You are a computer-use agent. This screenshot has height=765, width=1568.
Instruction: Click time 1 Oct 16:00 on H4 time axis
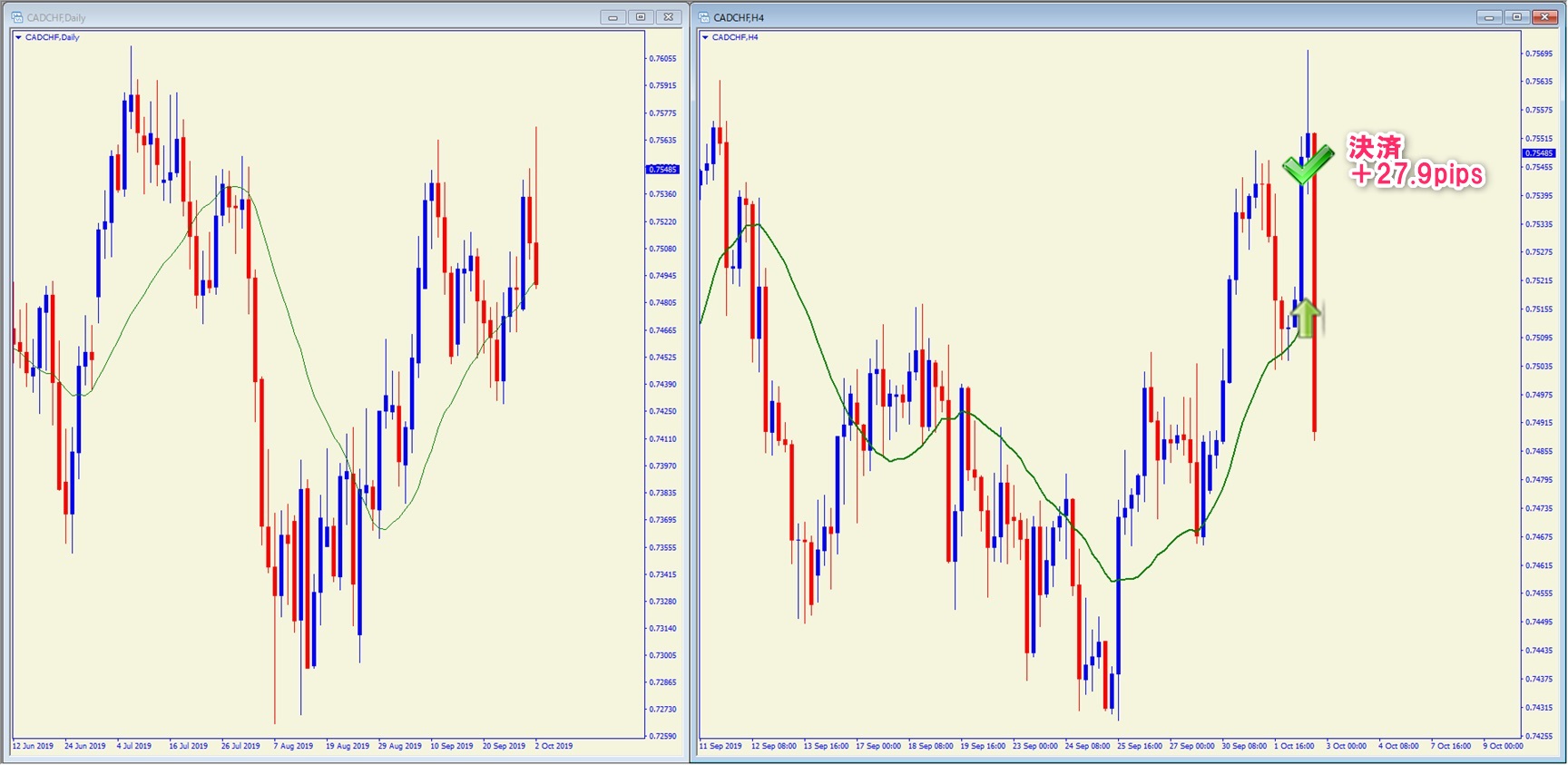pos(1294,746)
